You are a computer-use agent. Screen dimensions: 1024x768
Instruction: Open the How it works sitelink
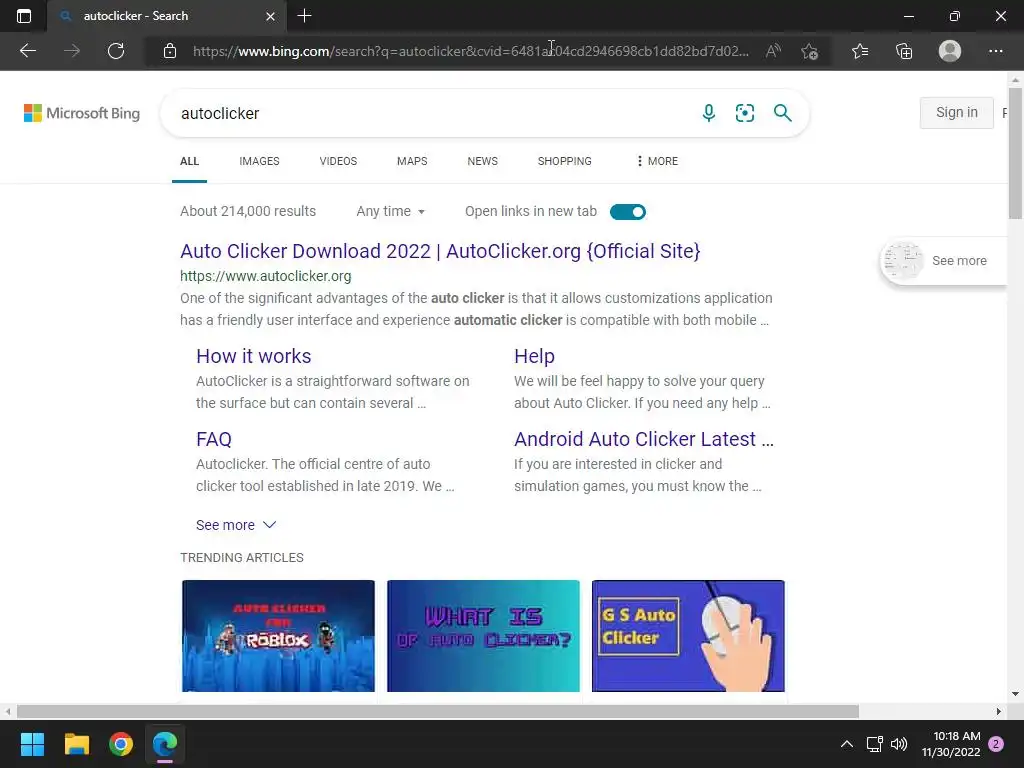point(253,356)
